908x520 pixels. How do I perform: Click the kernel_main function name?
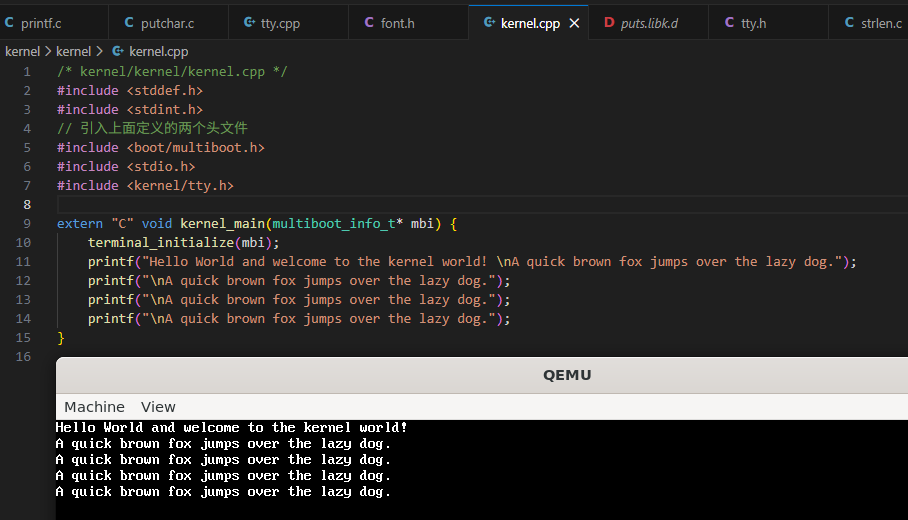pyautogui.click(x=222, y=223)
